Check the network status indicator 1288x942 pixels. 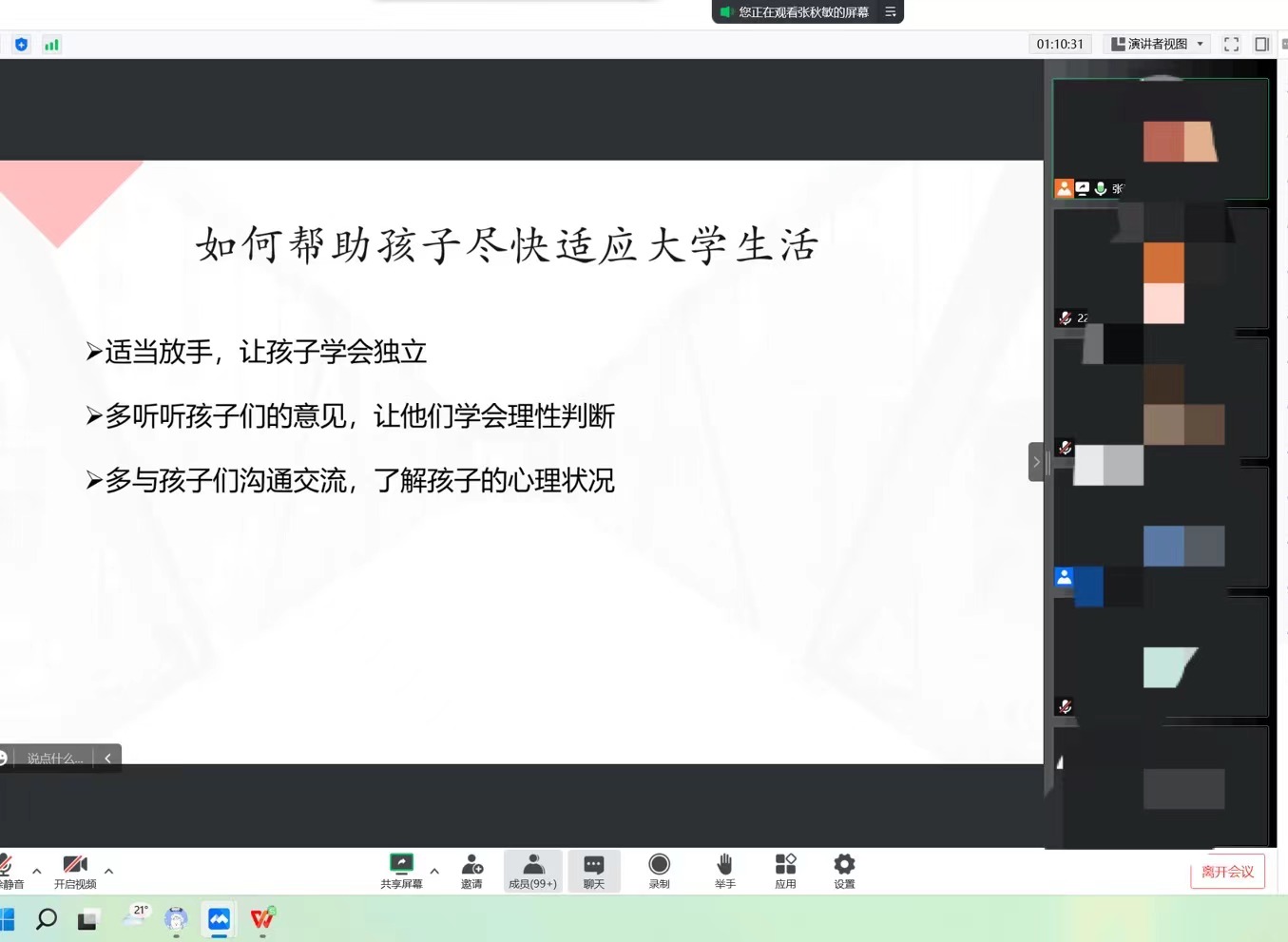point(51,44)
